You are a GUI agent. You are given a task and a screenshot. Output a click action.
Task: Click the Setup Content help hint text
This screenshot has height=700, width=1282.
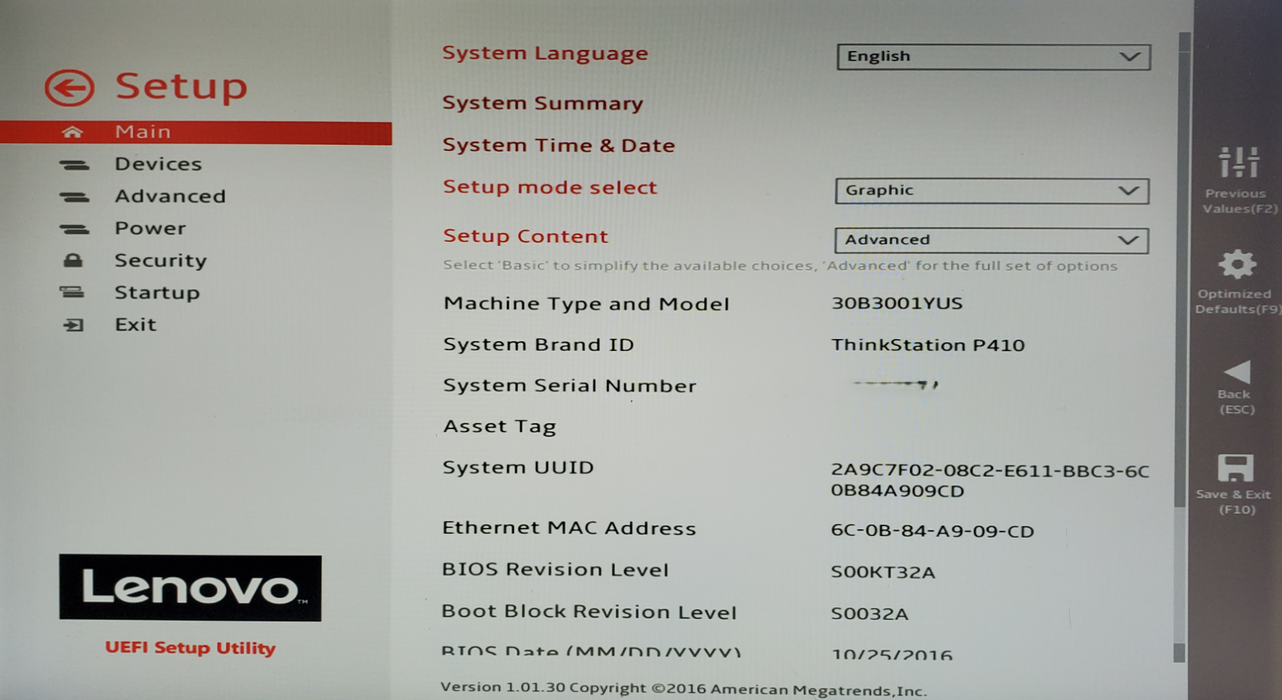click(780, 266)
